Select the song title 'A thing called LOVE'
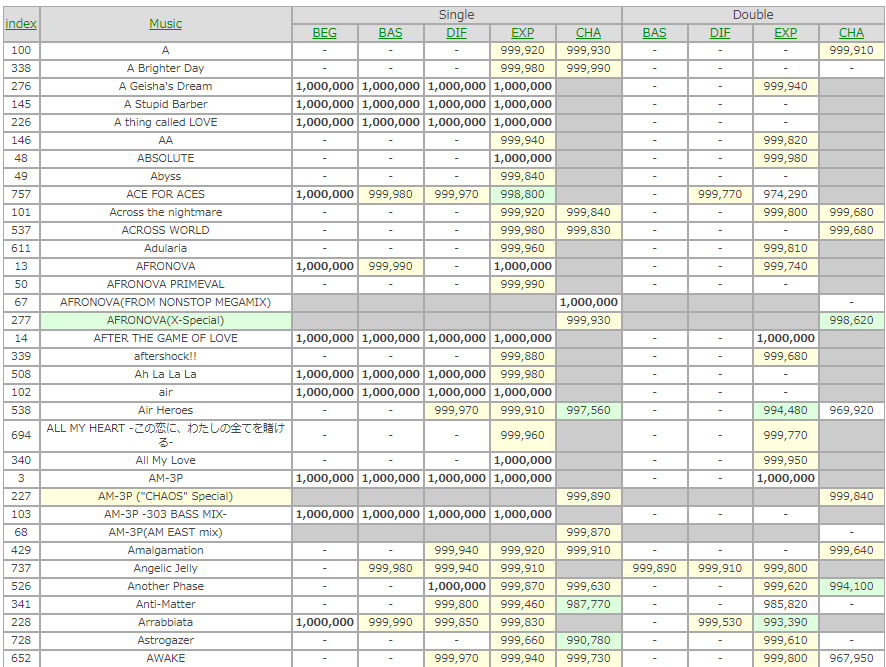 166,123
